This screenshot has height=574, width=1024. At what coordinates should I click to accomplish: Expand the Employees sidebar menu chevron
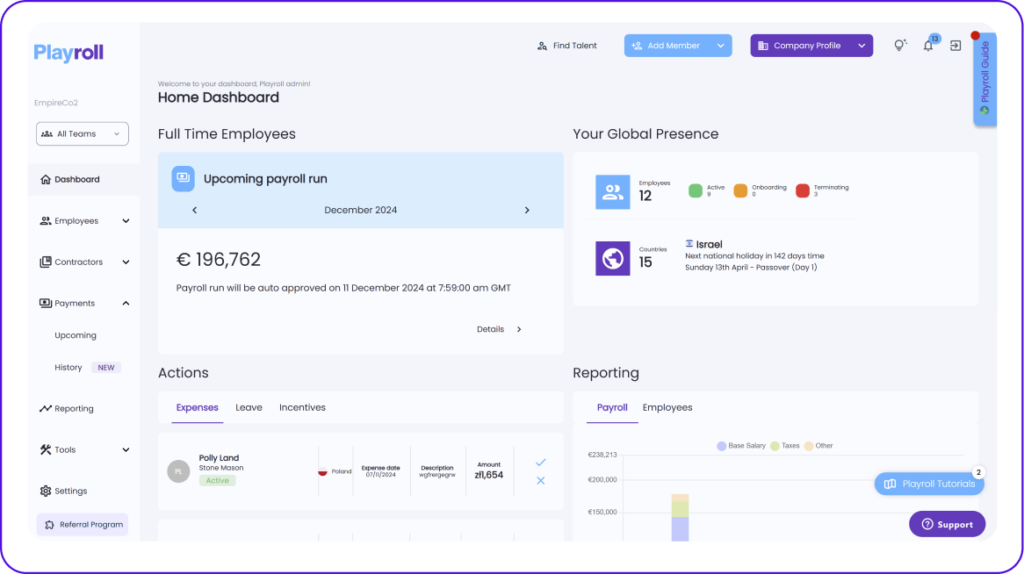125,221
